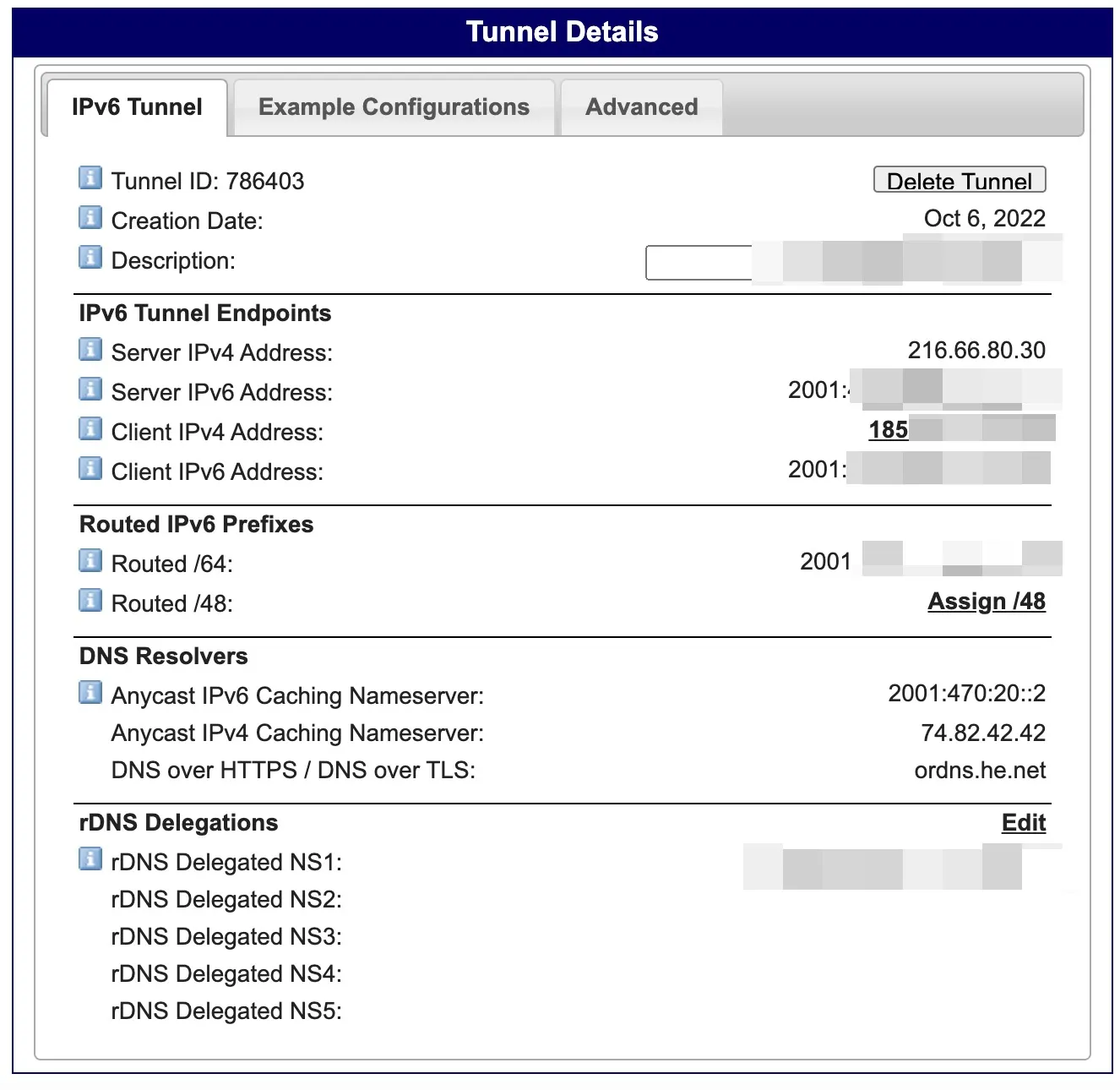Switch to the IPv6 Tunnel tab

pos(137,107)
